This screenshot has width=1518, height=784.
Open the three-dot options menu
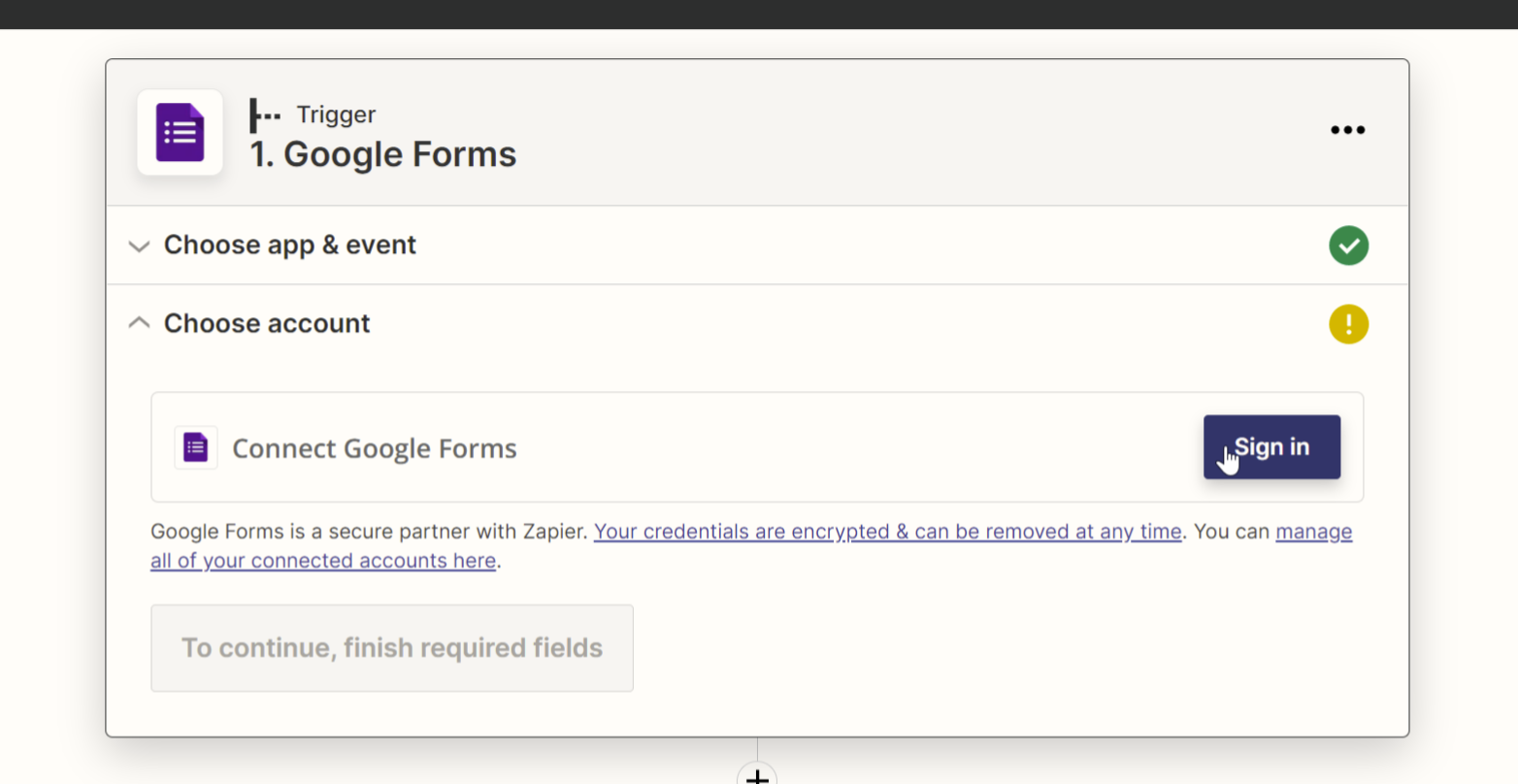[x=1348, y=129]
